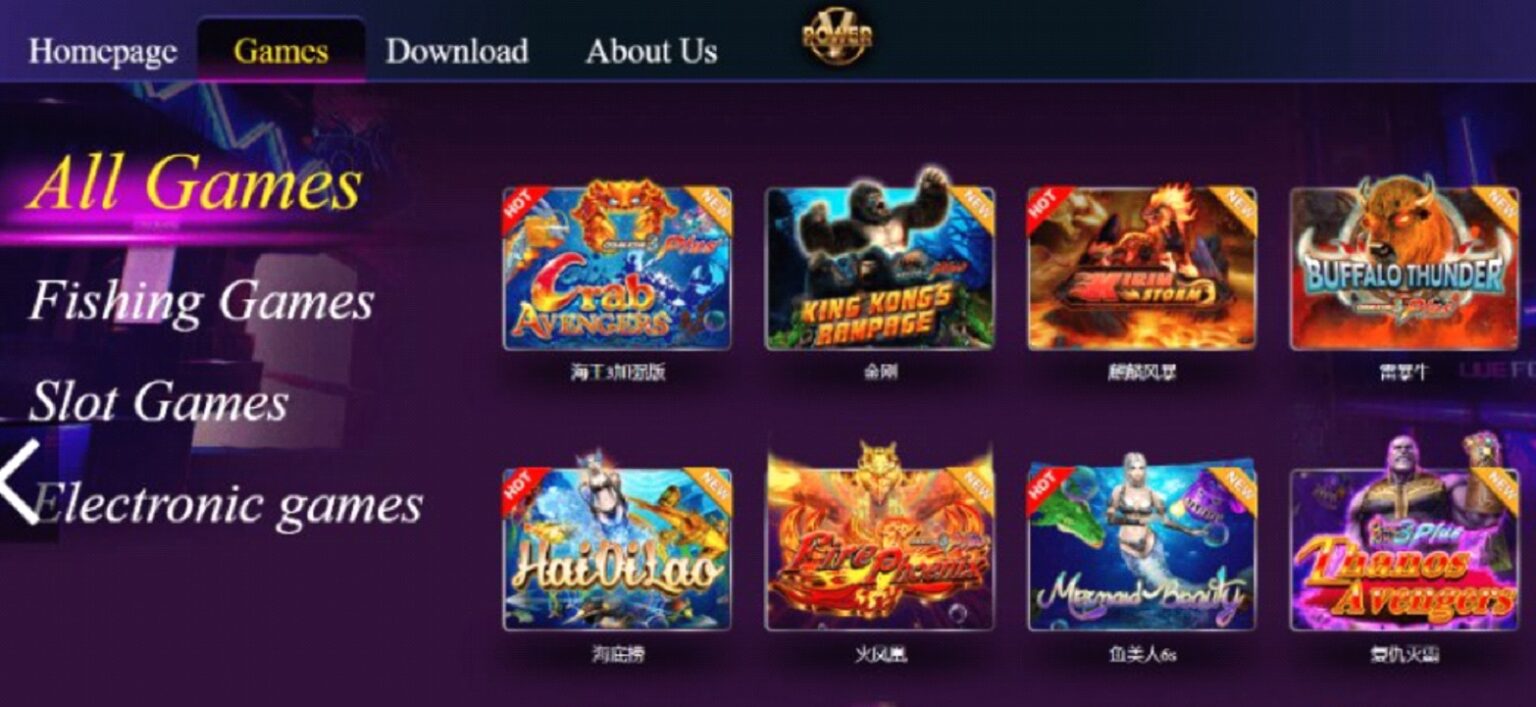
Task: Click the left arrow chevron on sidebar
Action: tap(20, 482)
